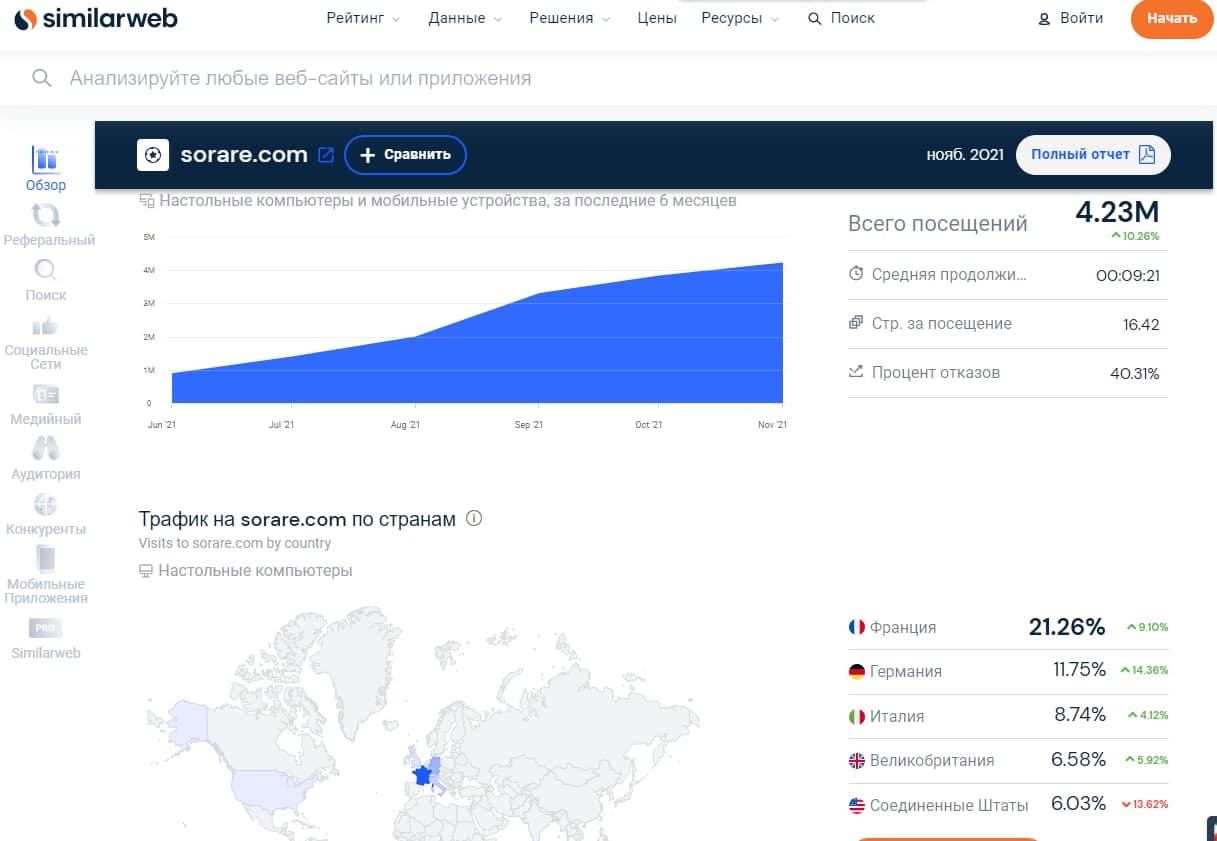The image size is (1217, 841).
Task: Click the Similarweb logo
Action: pyautogui.click(x=96, y=18)
